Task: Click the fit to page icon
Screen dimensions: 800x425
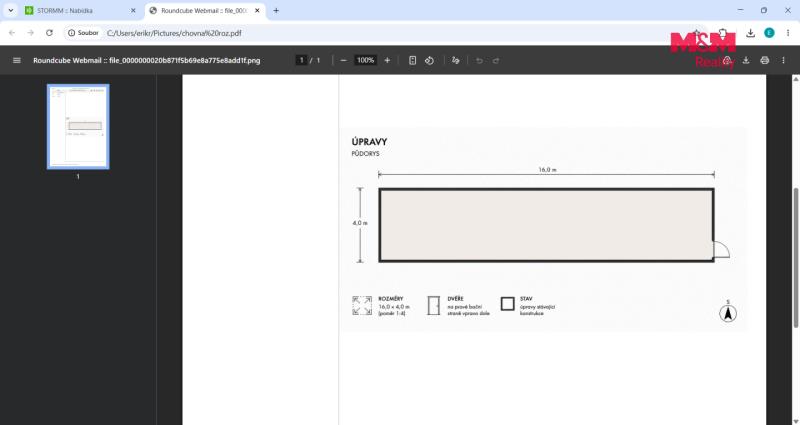Action: coord(413,60)
